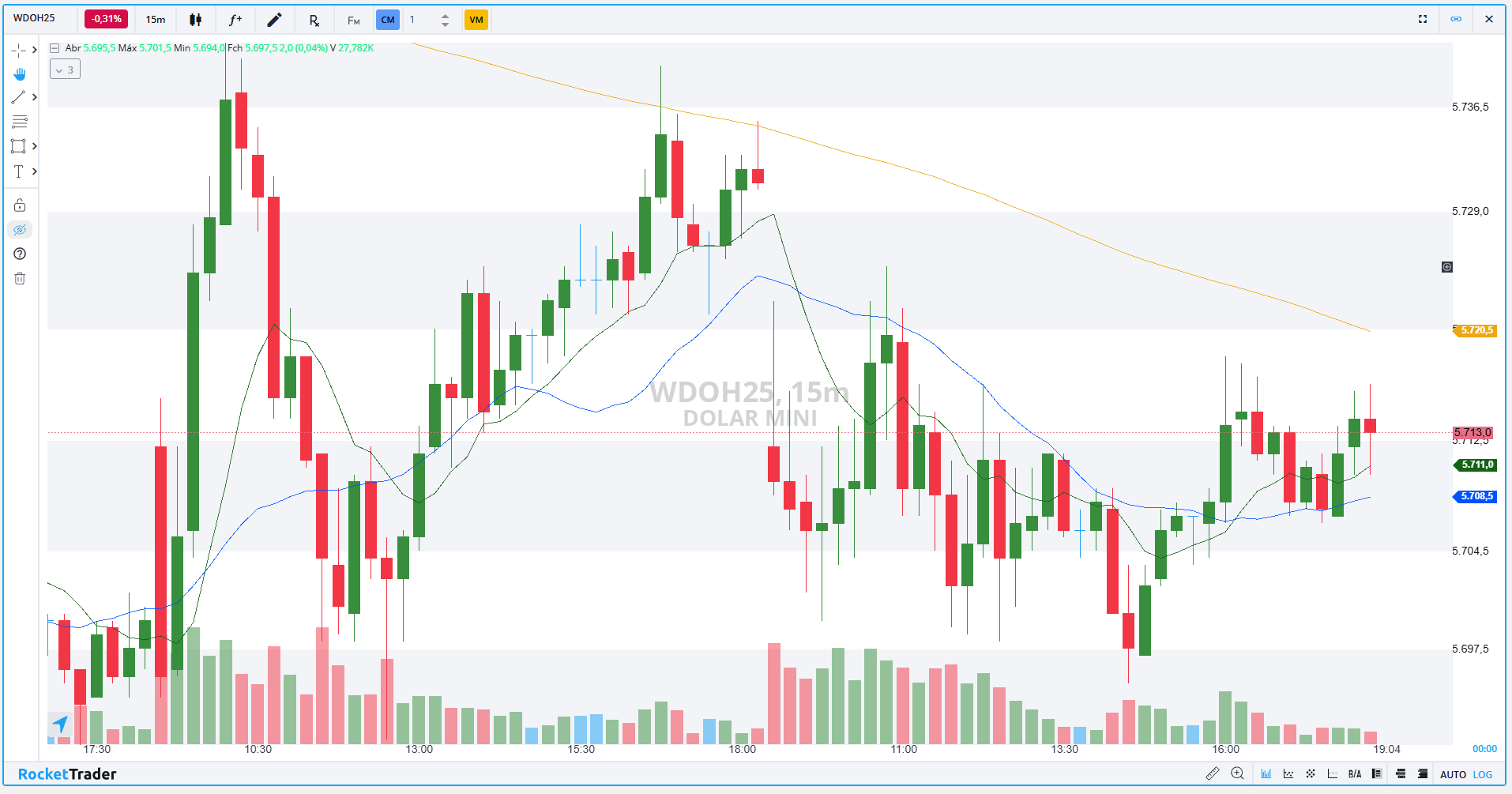Select the horizontal lines (Fibonacci) tool
The width and height of the screenshot is (1512, 794).
(20, 122)
